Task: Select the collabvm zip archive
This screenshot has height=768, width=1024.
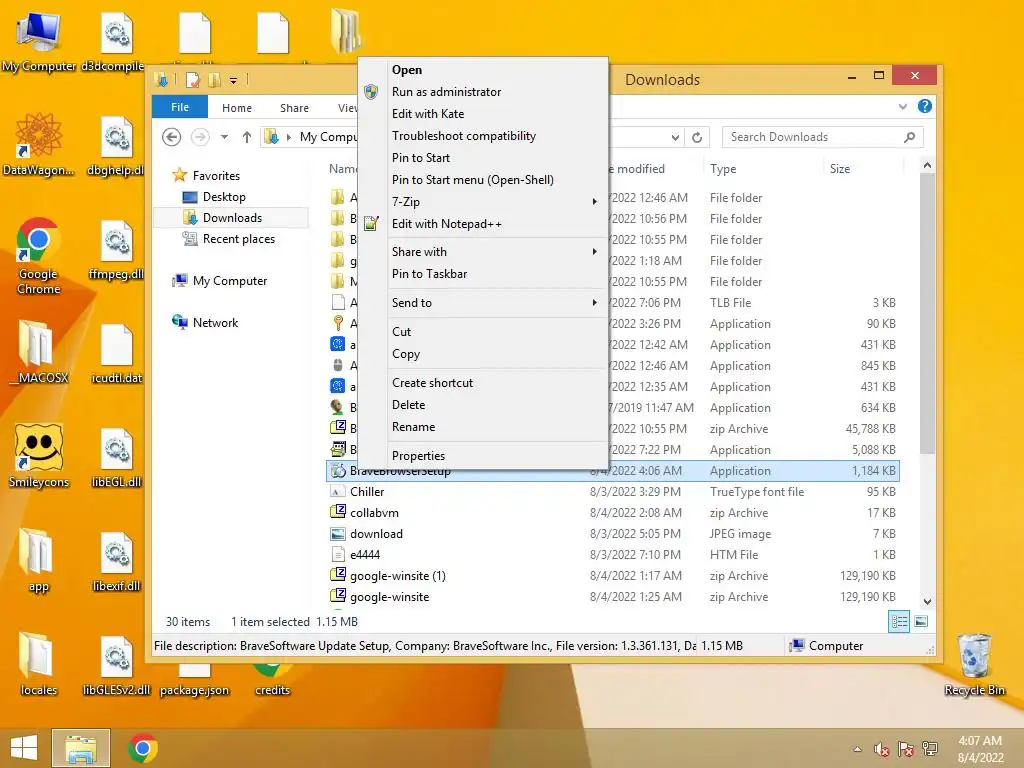Action: click(613, 513)
